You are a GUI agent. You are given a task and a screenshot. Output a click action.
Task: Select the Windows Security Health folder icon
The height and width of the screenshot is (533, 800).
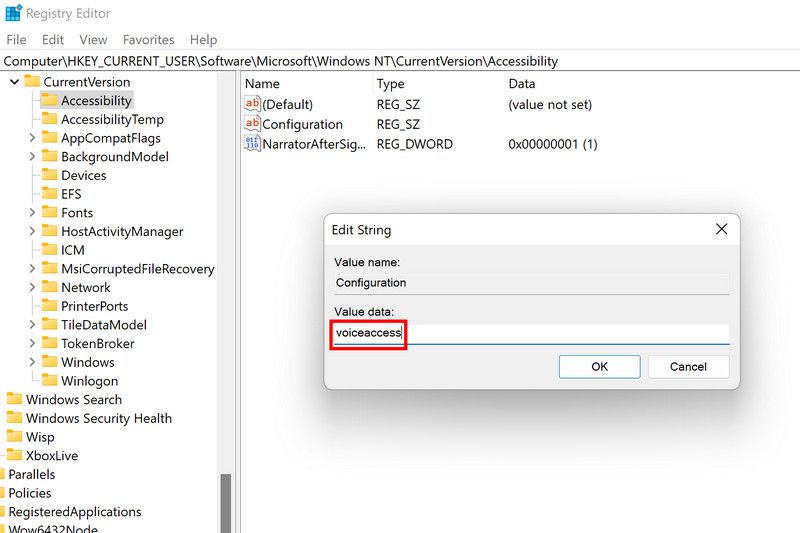coord(14,417)
